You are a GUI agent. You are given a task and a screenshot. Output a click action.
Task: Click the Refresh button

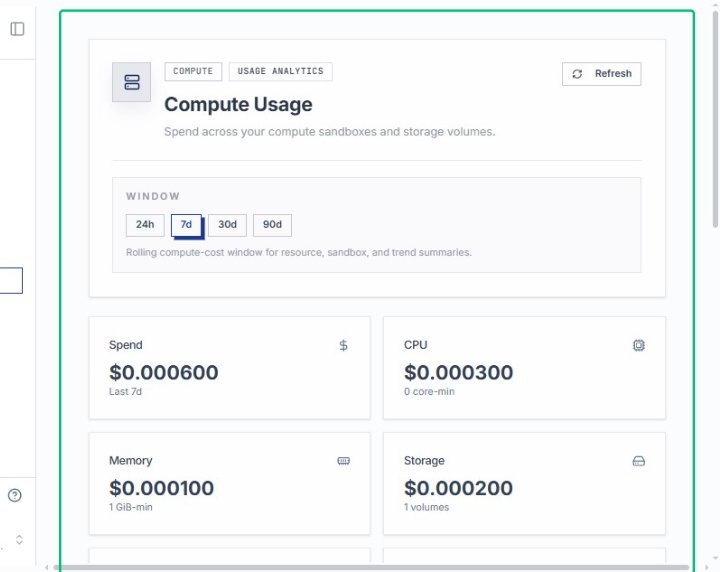coord(602,74)
